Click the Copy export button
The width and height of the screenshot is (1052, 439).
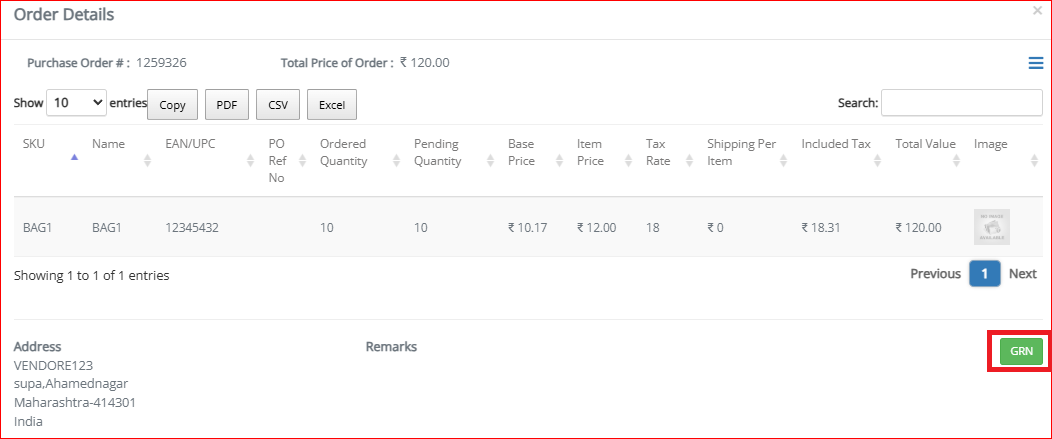172,105
